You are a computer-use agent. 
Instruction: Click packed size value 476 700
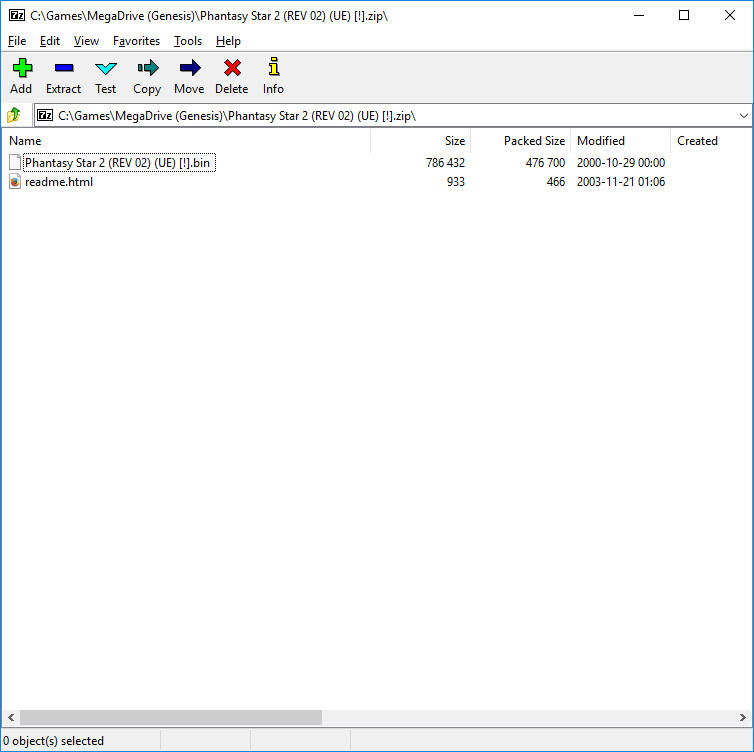545,163
